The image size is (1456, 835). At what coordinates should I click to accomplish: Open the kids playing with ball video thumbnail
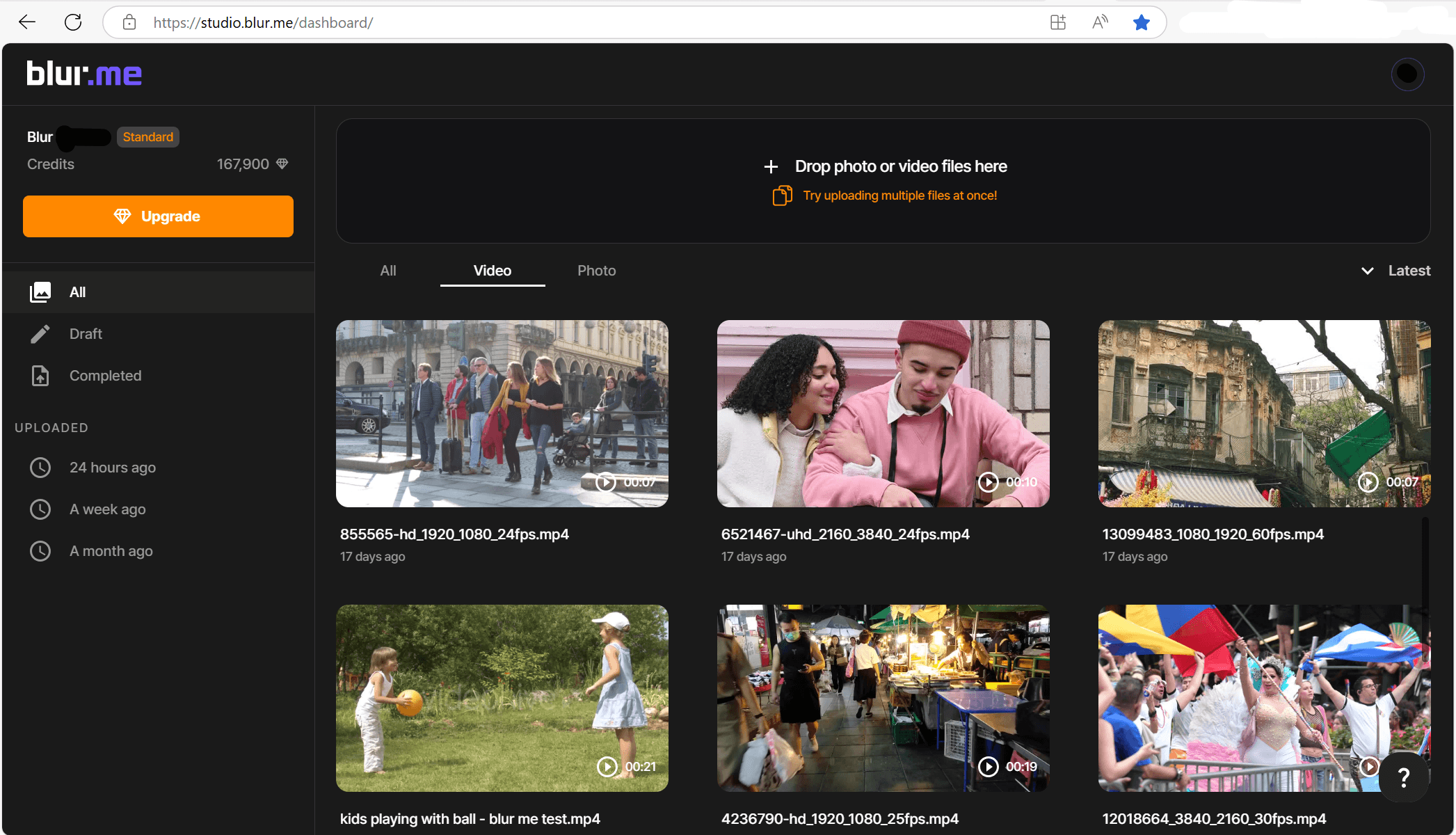point(502,698)
